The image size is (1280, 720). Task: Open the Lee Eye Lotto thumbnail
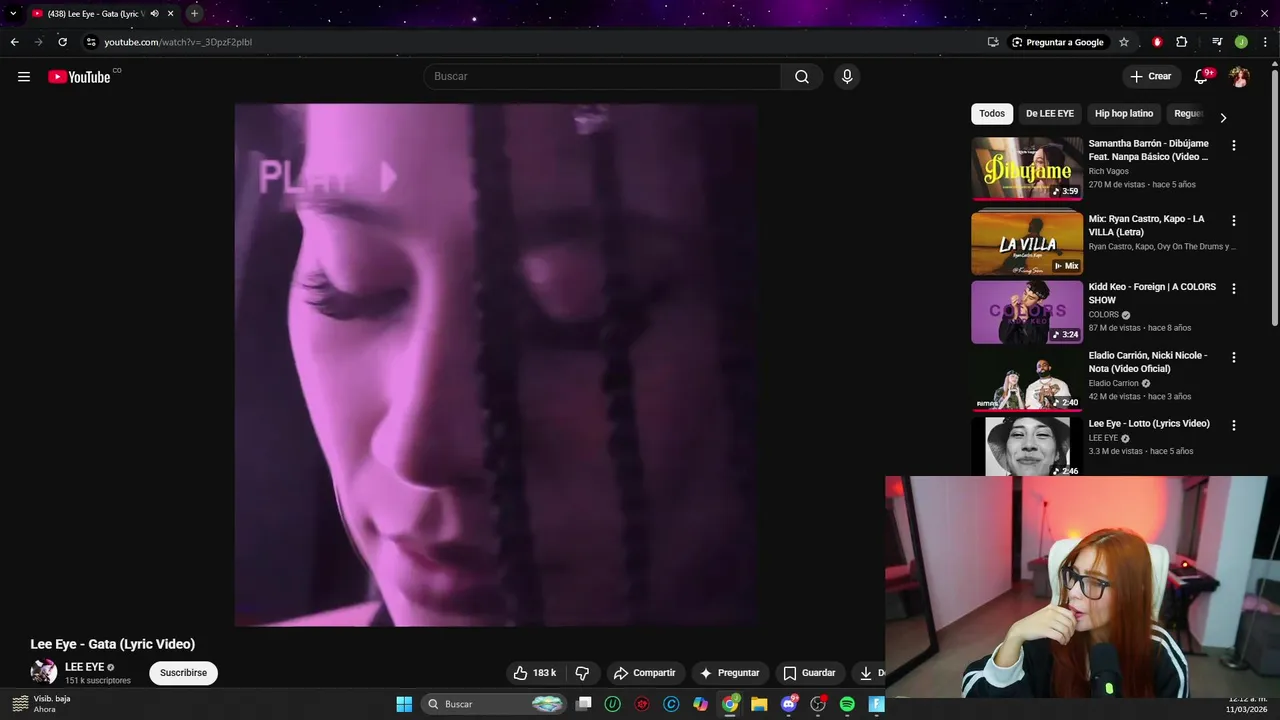[1027, 446]
